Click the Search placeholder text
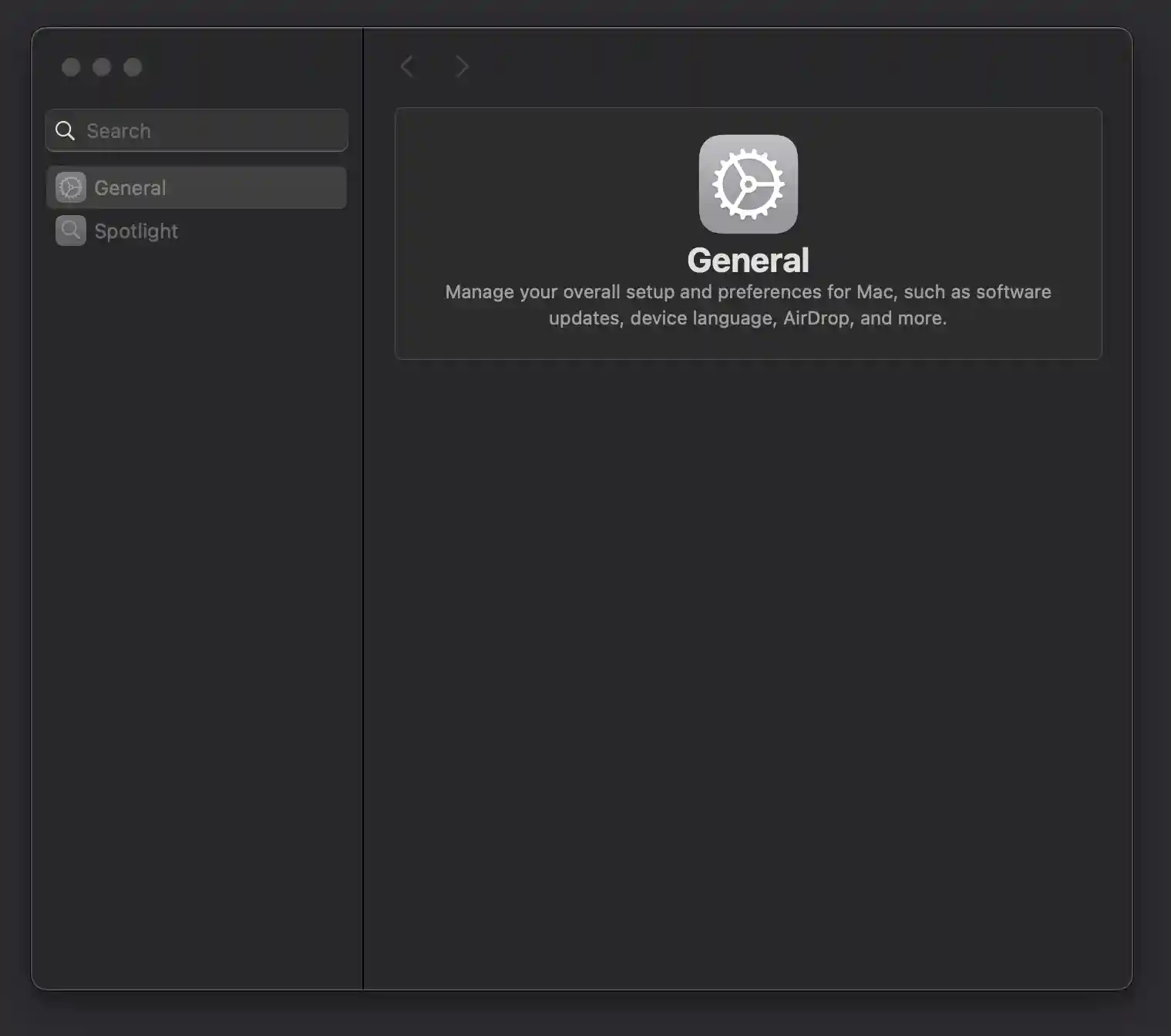This screenshot has width=1171, height=1036. (119, 130)
